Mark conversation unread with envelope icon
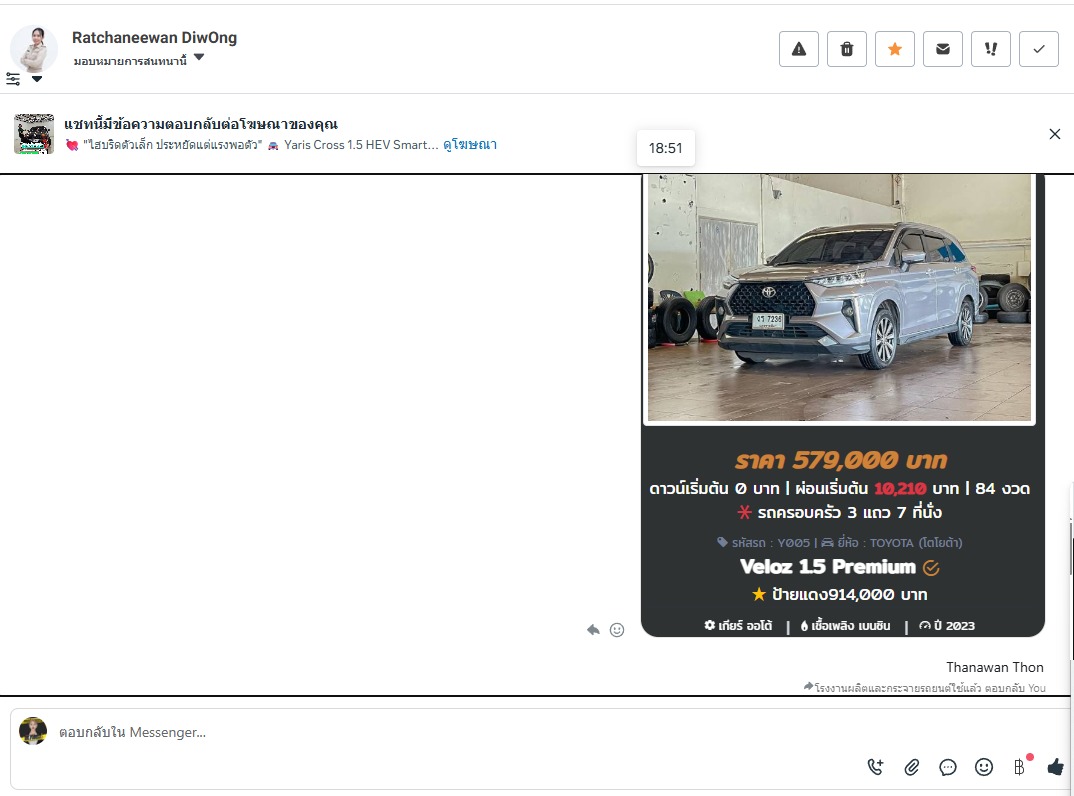 point(942,49)
